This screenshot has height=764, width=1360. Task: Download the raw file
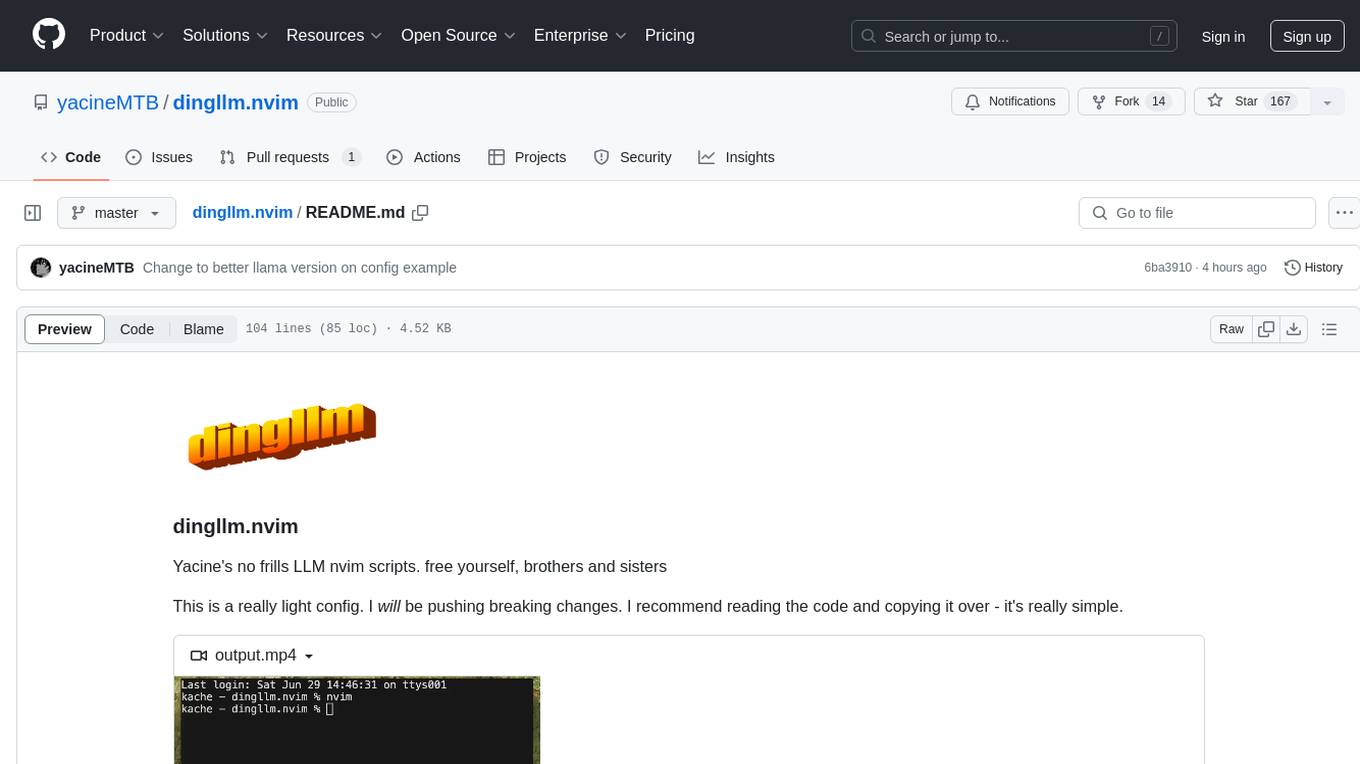(x=1294, y=329)
